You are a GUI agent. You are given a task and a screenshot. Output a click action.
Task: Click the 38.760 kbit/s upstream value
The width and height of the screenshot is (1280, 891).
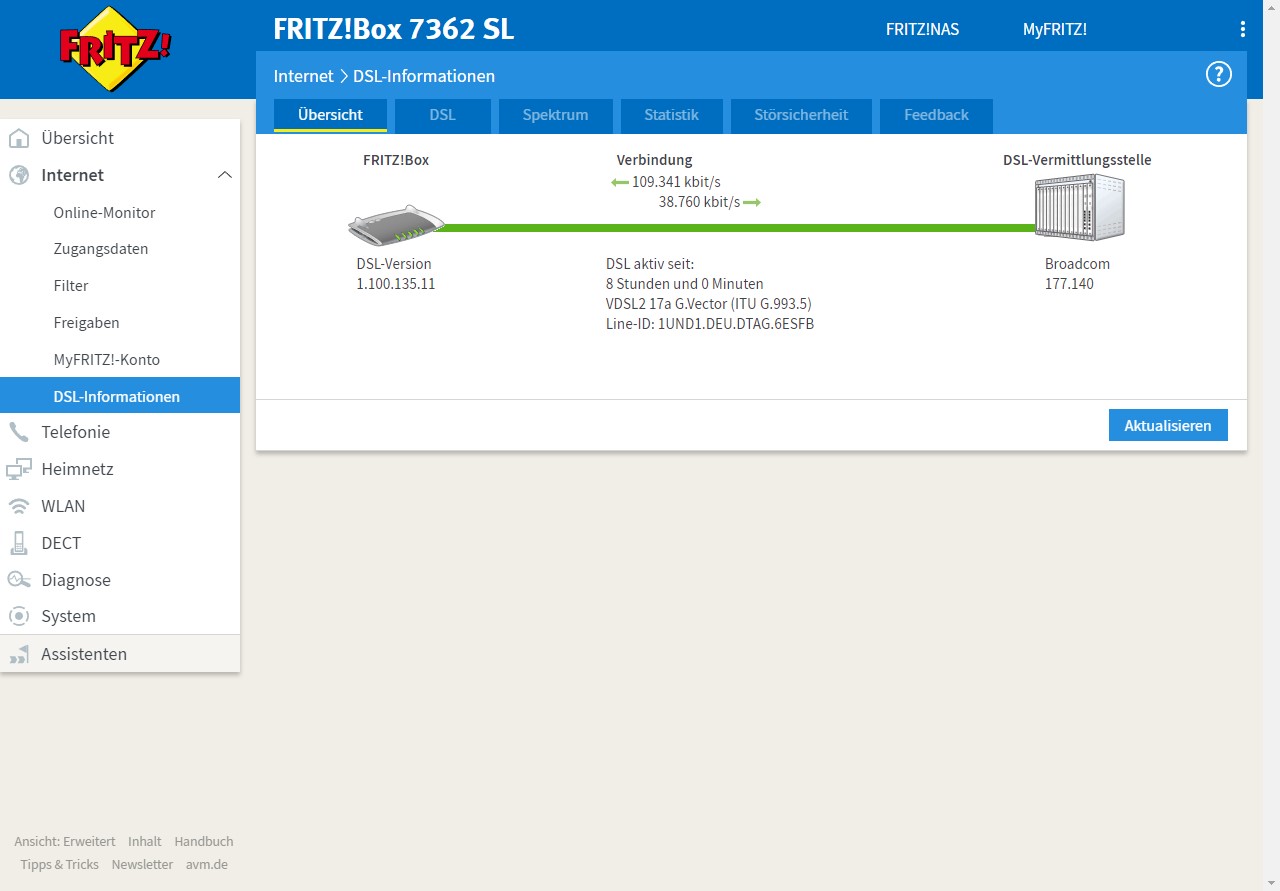tap(699, 202)
